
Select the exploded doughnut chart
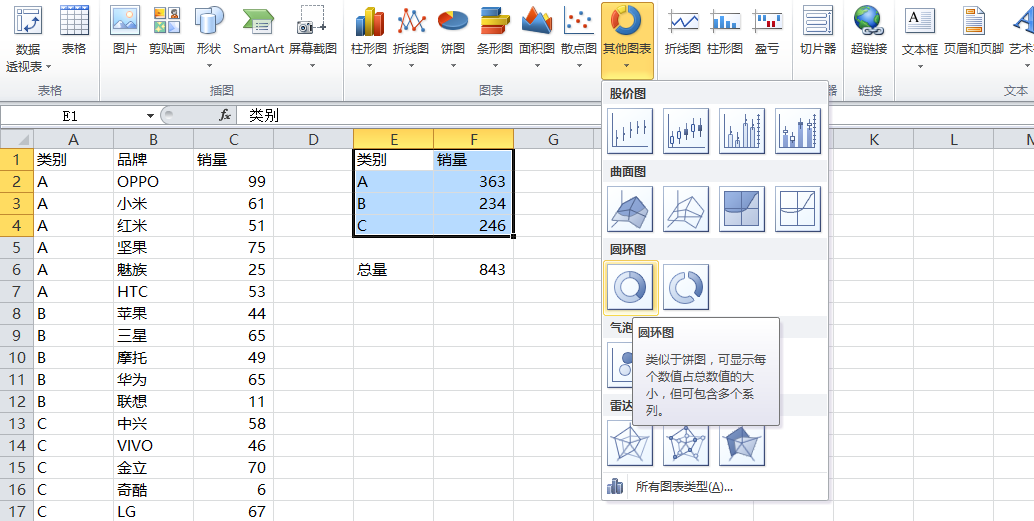pyautogui.click(x=686, y=287)
